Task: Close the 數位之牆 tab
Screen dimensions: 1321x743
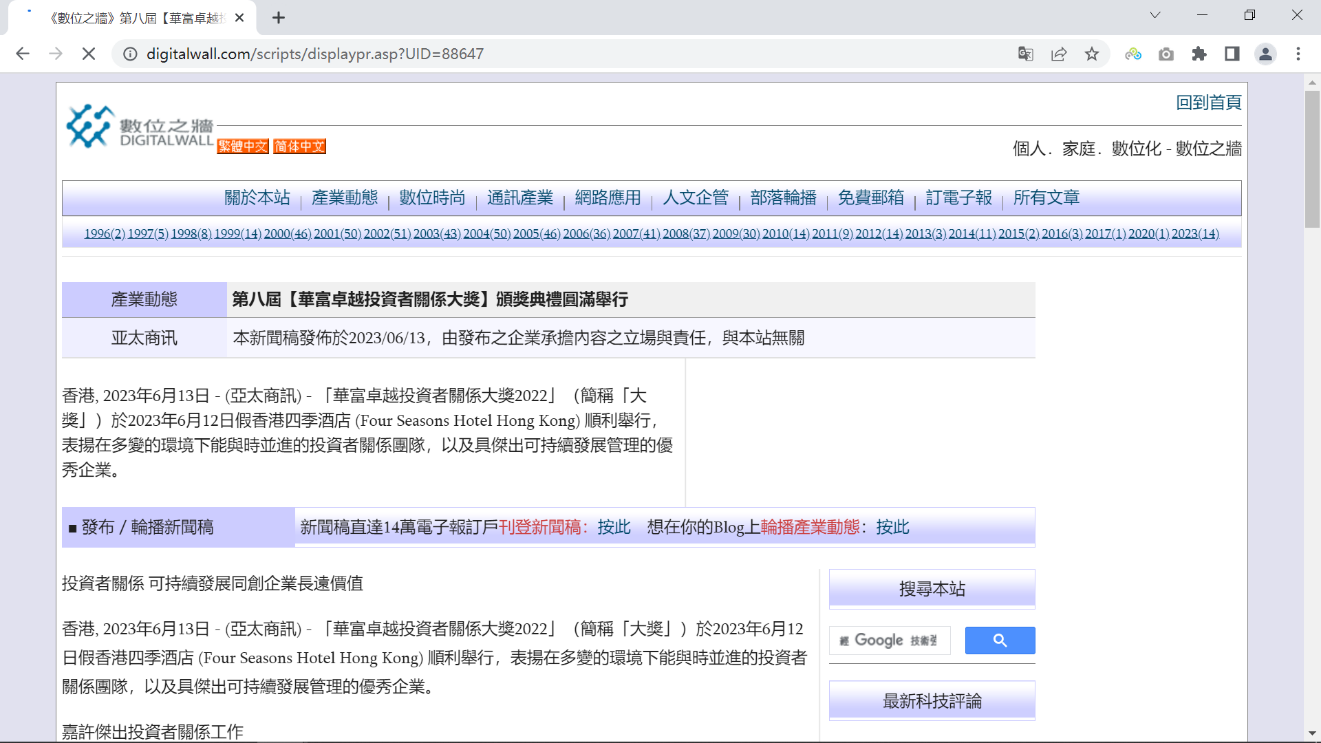Action: click(239, 17)
